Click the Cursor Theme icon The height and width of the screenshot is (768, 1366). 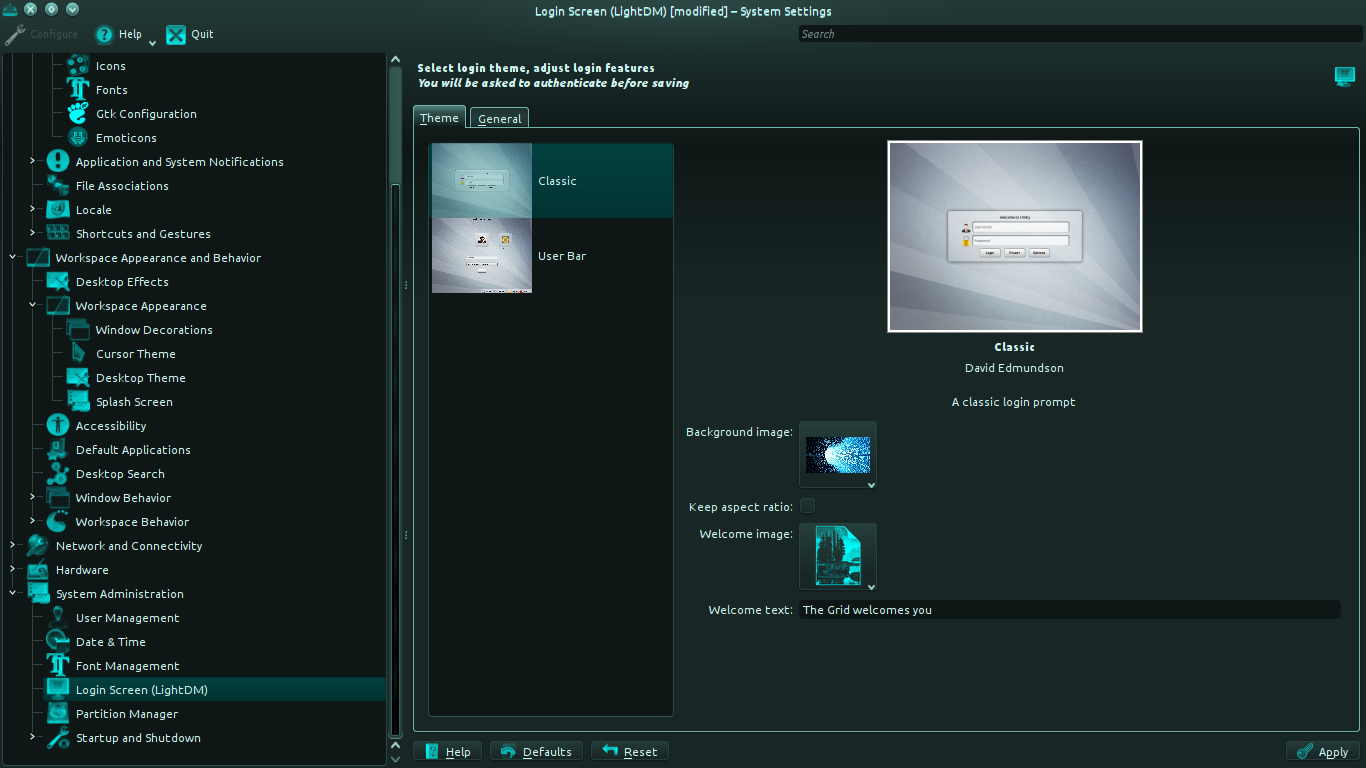click(78, 354)
